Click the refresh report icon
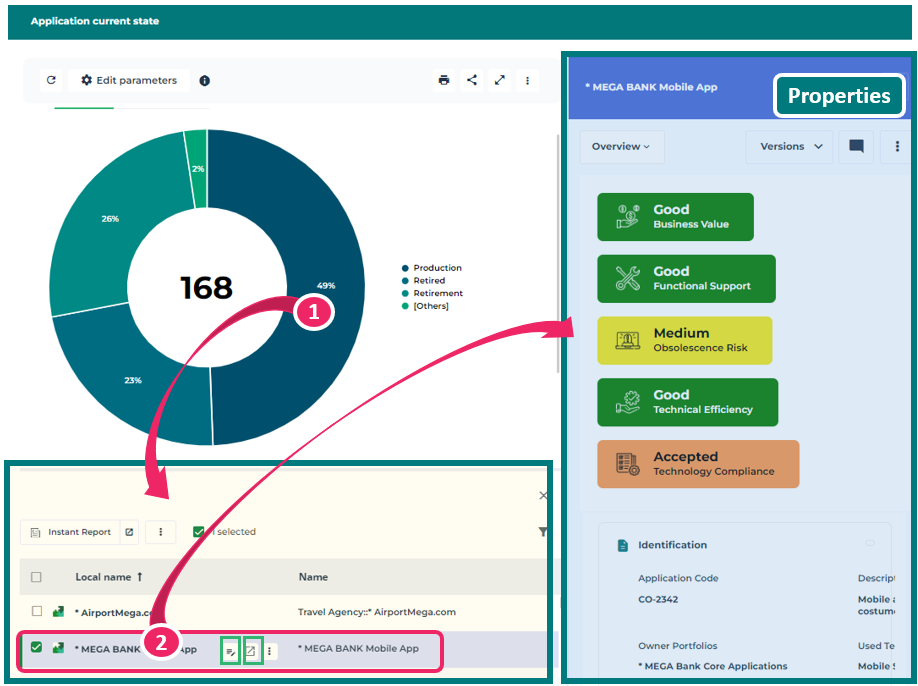This screenshot has height=686, width=918. (52, 80)
